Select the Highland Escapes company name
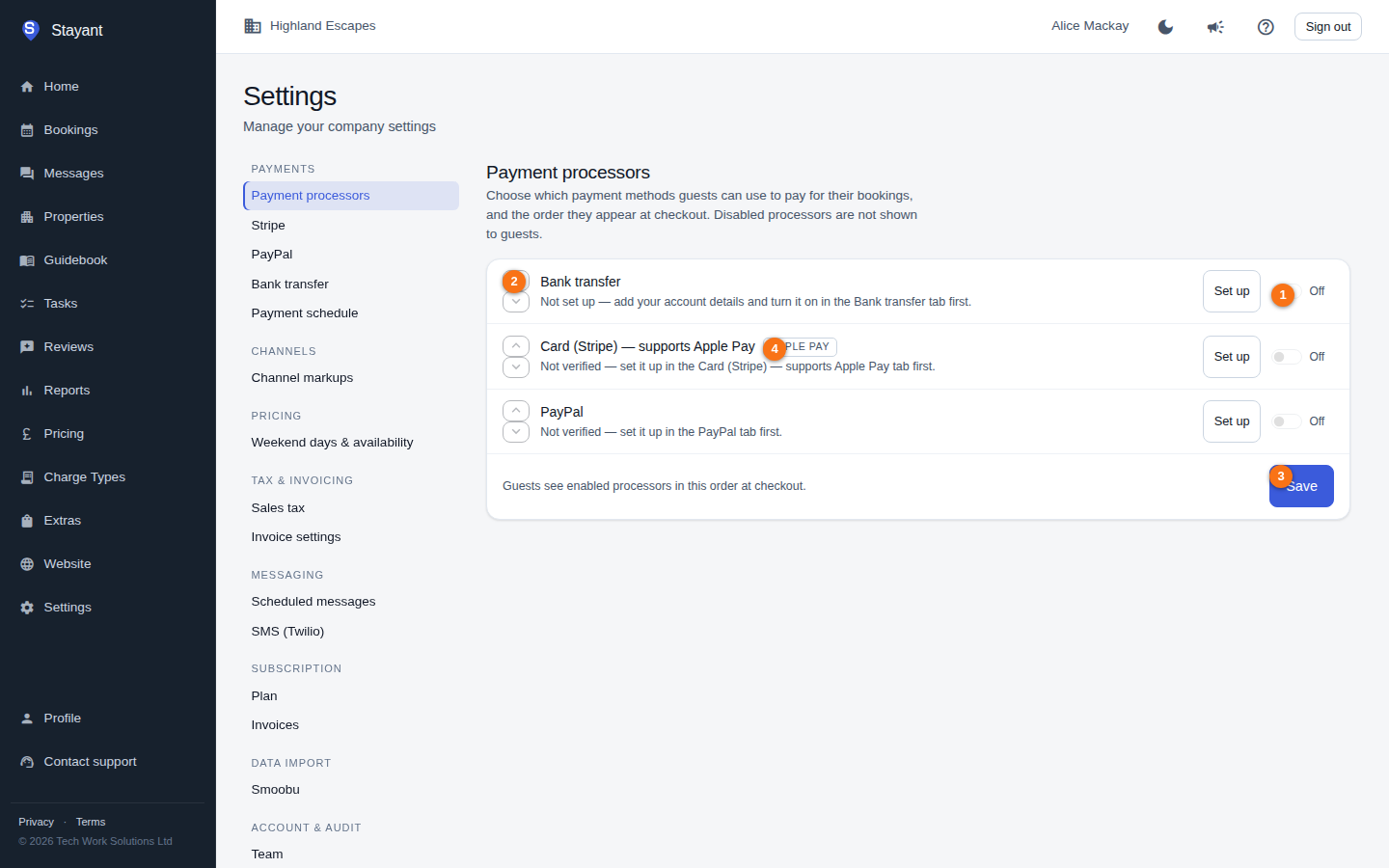Image resolution: width=1389 pixels, height=868 pixels. pos(323,26)
